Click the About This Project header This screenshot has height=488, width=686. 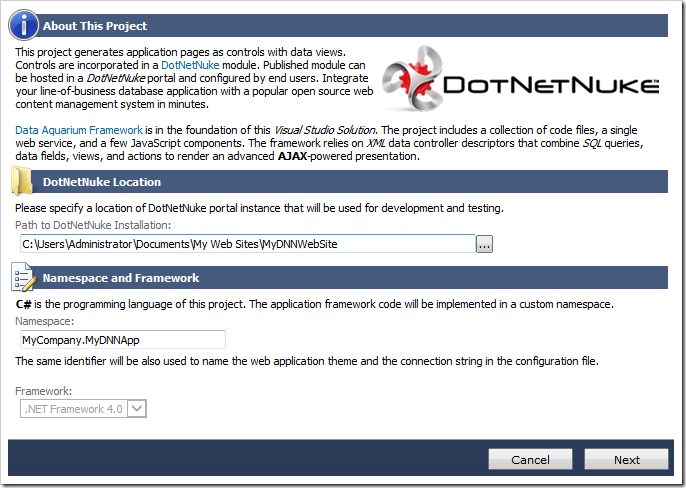click(x=95, y=26)
